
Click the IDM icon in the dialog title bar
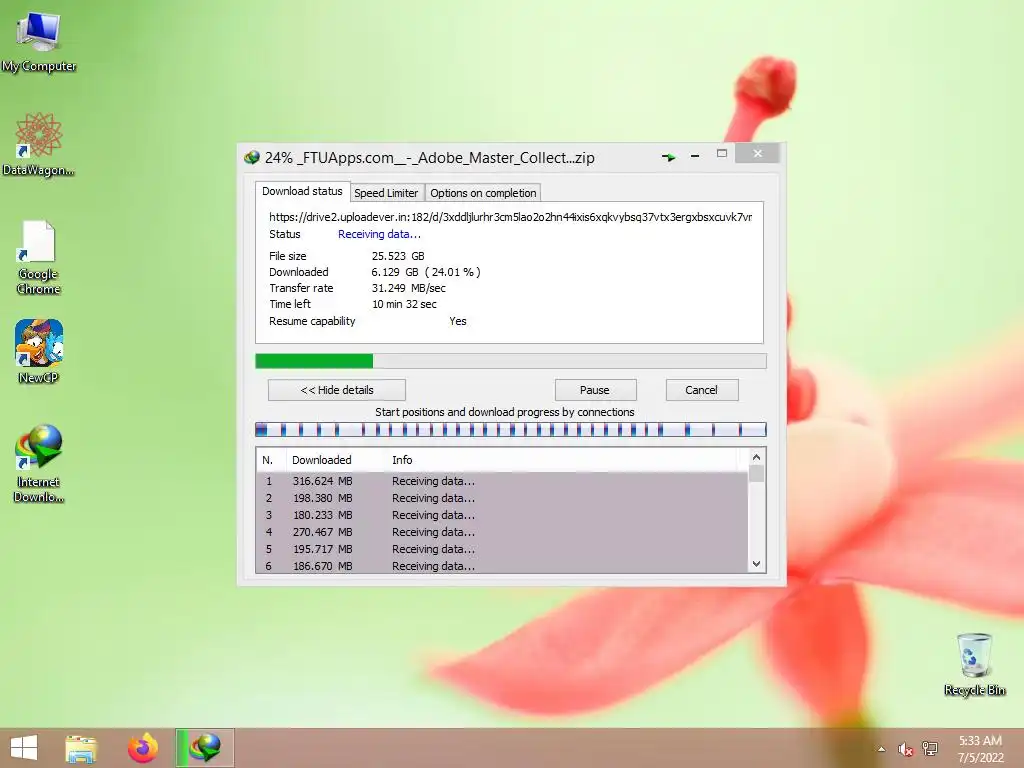251,157
